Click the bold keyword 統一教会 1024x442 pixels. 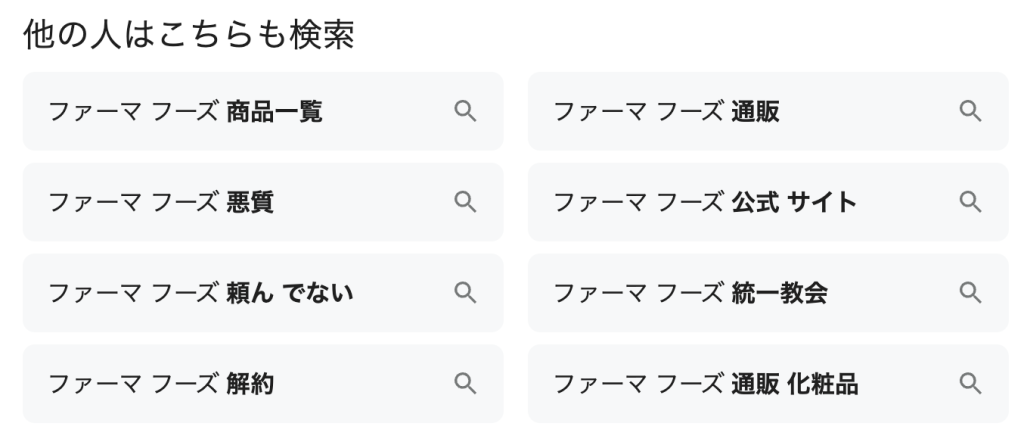pyautogui.click(x=779, y=294)
